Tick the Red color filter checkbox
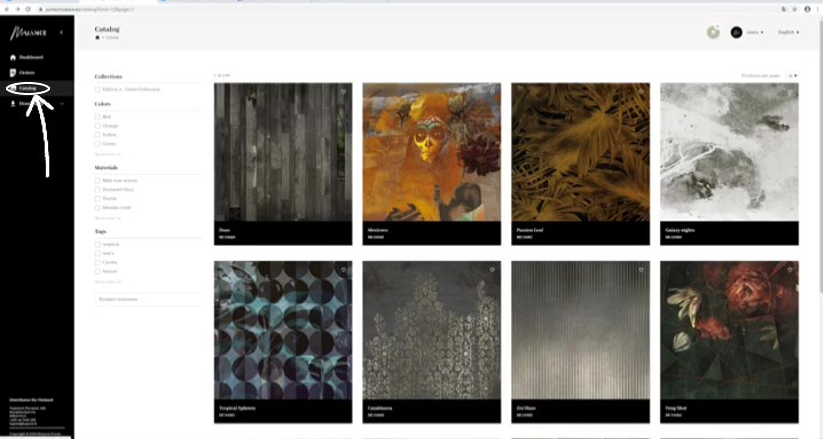823x439 pixels. [x=98, y=117]
